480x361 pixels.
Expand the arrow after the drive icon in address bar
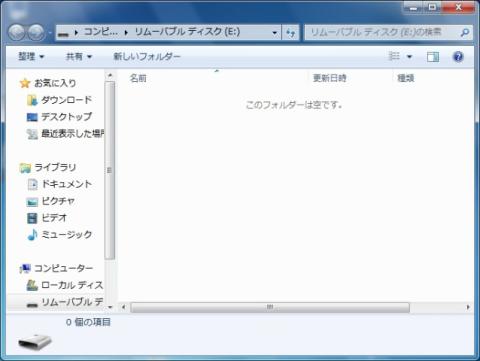(76, 33)
